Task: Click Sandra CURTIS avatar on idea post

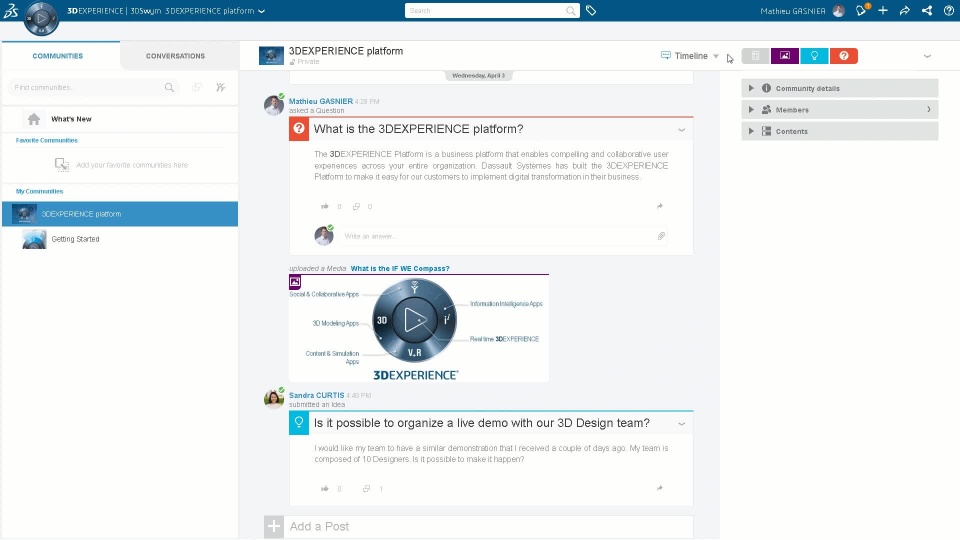Action: coord(274,399)
